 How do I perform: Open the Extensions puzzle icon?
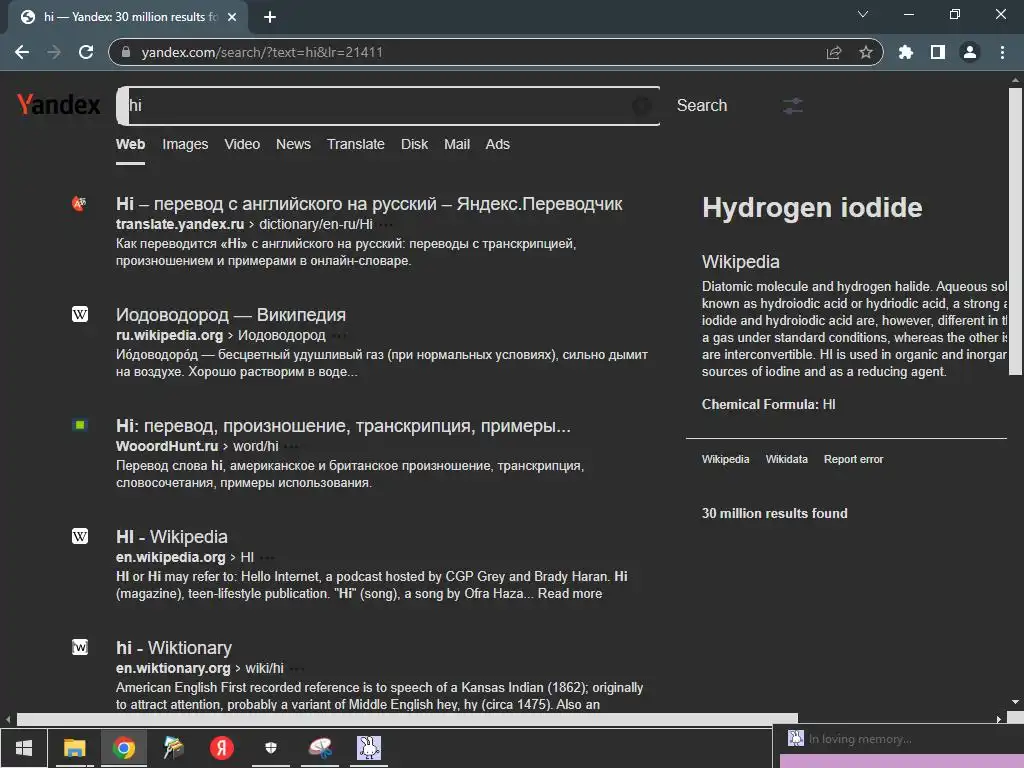click(906, 52)
